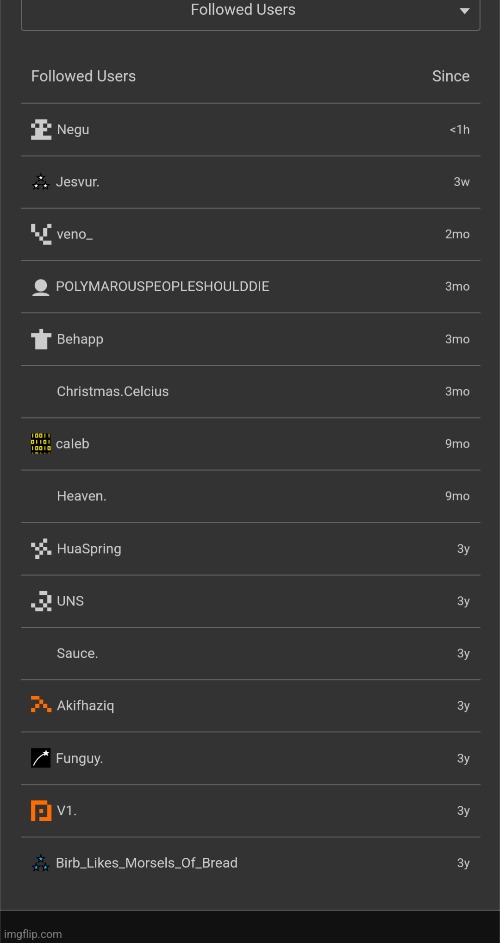The image size is (500, 943).
Task: Click the imgflip.com watermark link
Action: 33,934
